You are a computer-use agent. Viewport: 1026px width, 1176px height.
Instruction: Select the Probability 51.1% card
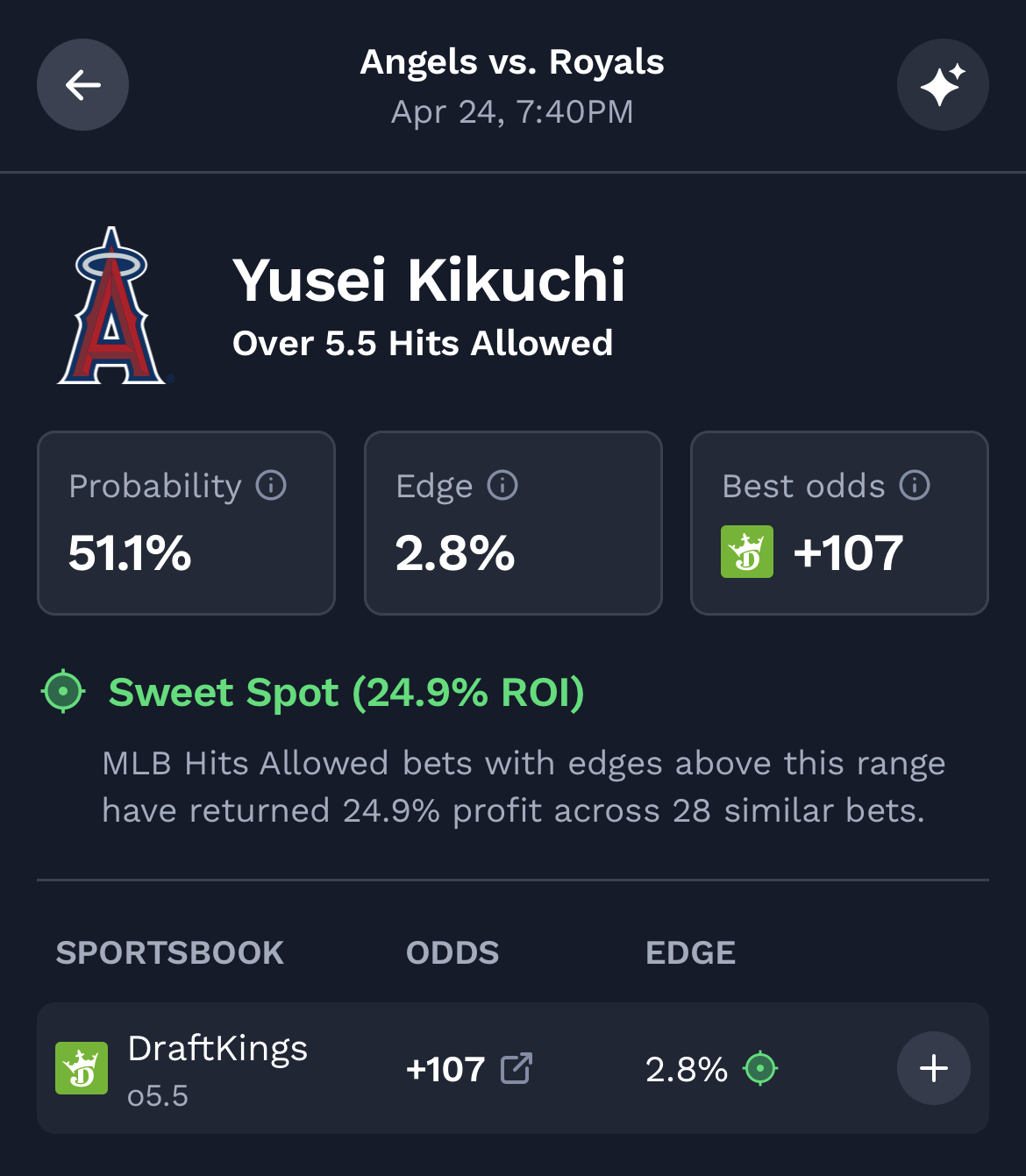(186, 523)
